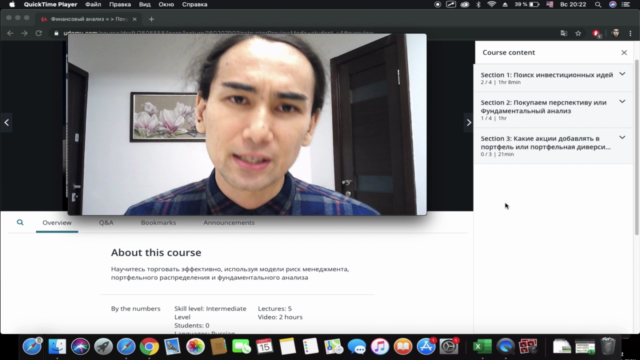
Task: Open Notification Center in the menu bar
Action: (x=626, y=4)
